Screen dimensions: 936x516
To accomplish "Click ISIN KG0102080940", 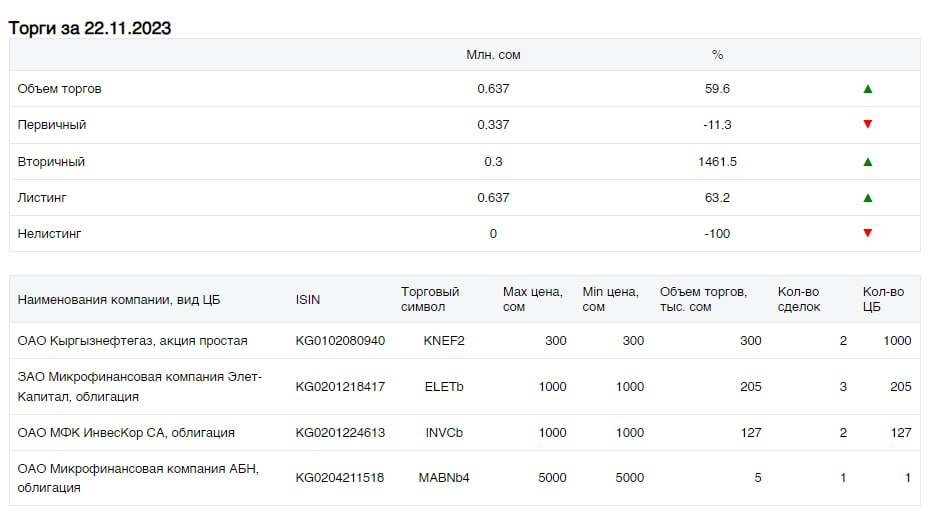I will tap(340, 341).
